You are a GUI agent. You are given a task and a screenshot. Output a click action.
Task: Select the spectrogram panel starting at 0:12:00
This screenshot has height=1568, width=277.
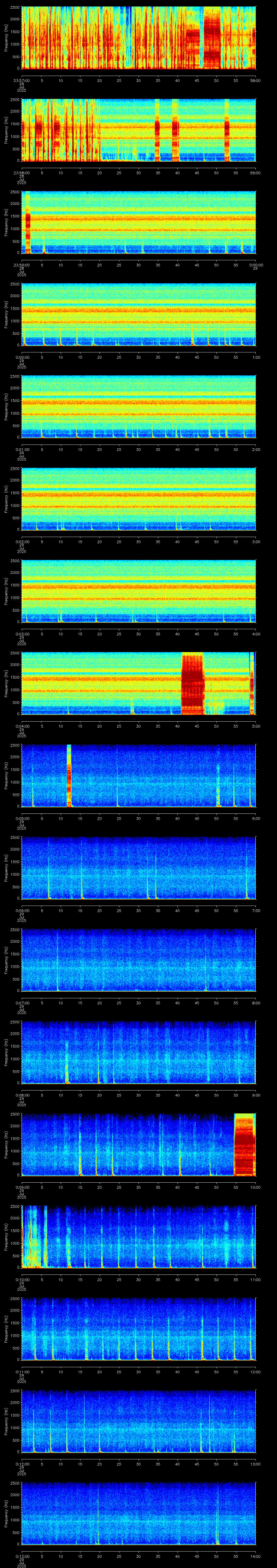(x=138, y=1421)
